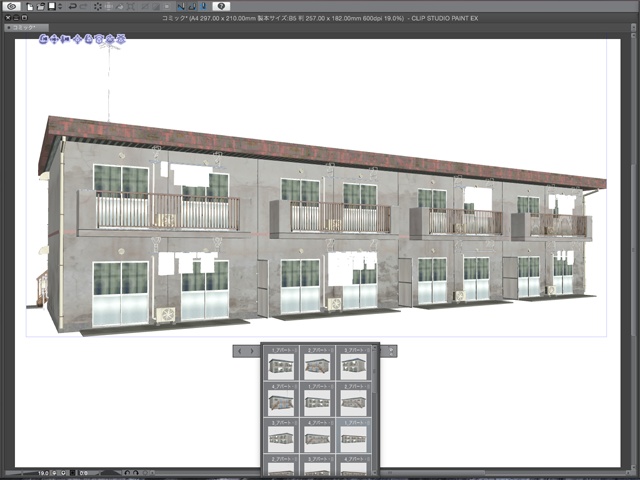Click the Select all toolbar icon

pos(144,6)
